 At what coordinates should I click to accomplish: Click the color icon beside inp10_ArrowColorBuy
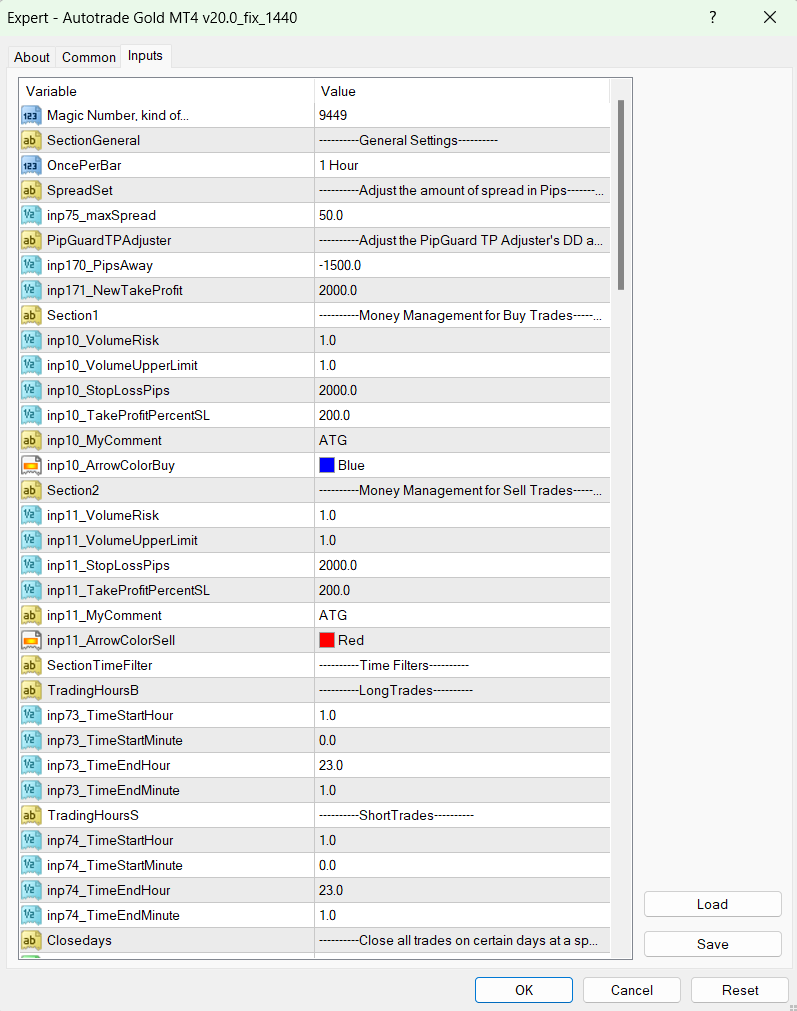coord(30,466)
